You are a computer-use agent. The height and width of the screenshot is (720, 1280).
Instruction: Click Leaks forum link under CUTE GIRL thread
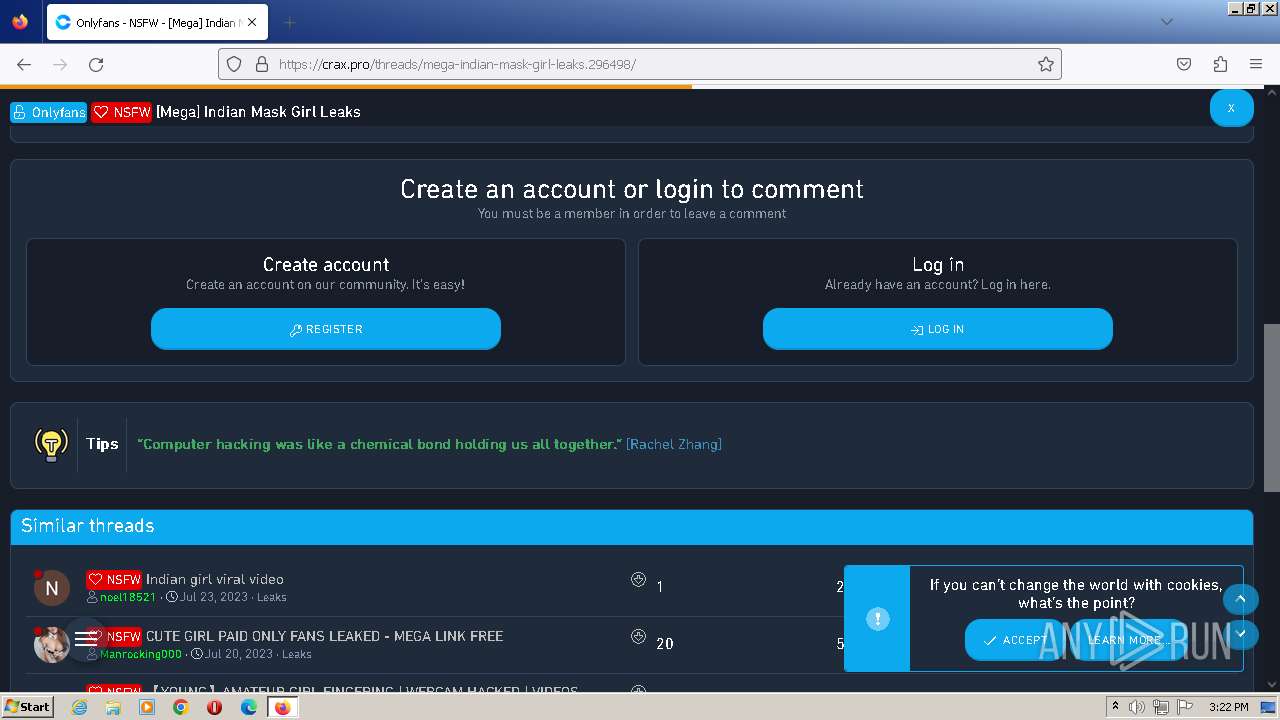pos(297,654)
